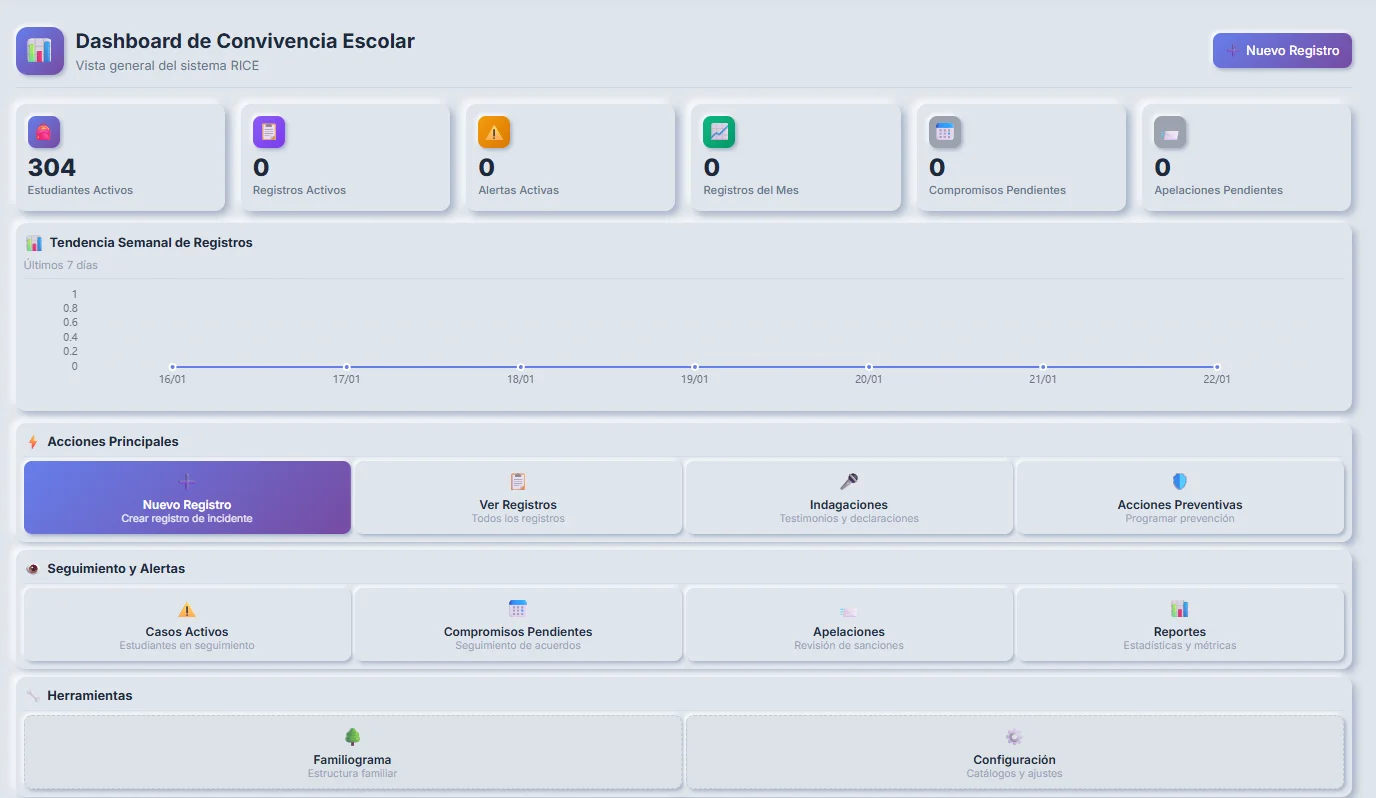Click the dashboard logo icon in header
Viewport: 1376px width, 798px height.
(x=40, y=51)
